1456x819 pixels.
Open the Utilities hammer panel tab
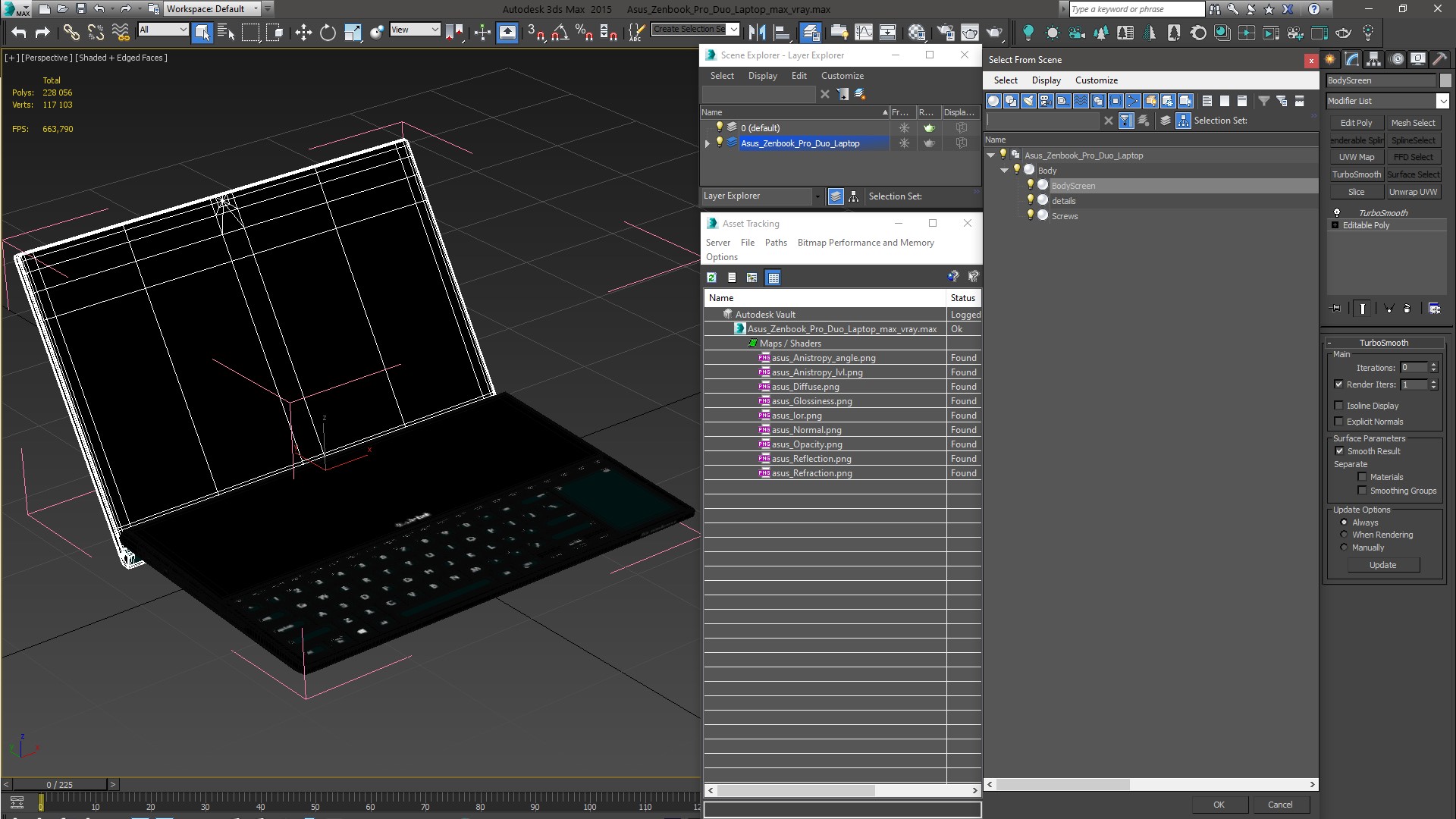click(1439, 59)
